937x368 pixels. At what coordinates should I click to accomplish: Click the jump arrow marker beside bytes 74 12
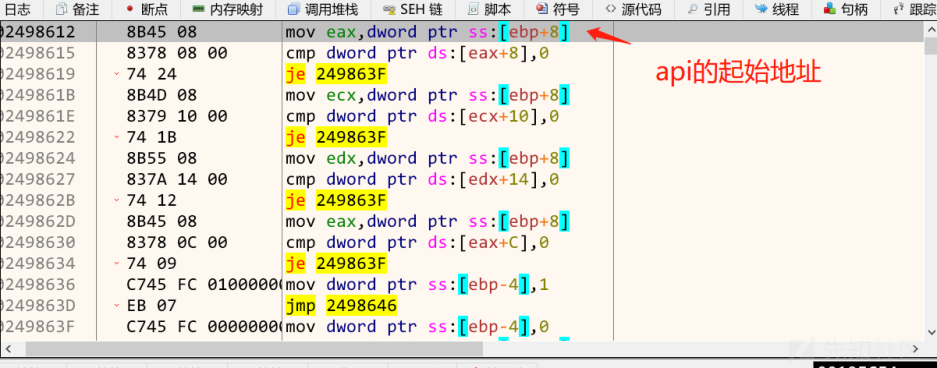117,201
